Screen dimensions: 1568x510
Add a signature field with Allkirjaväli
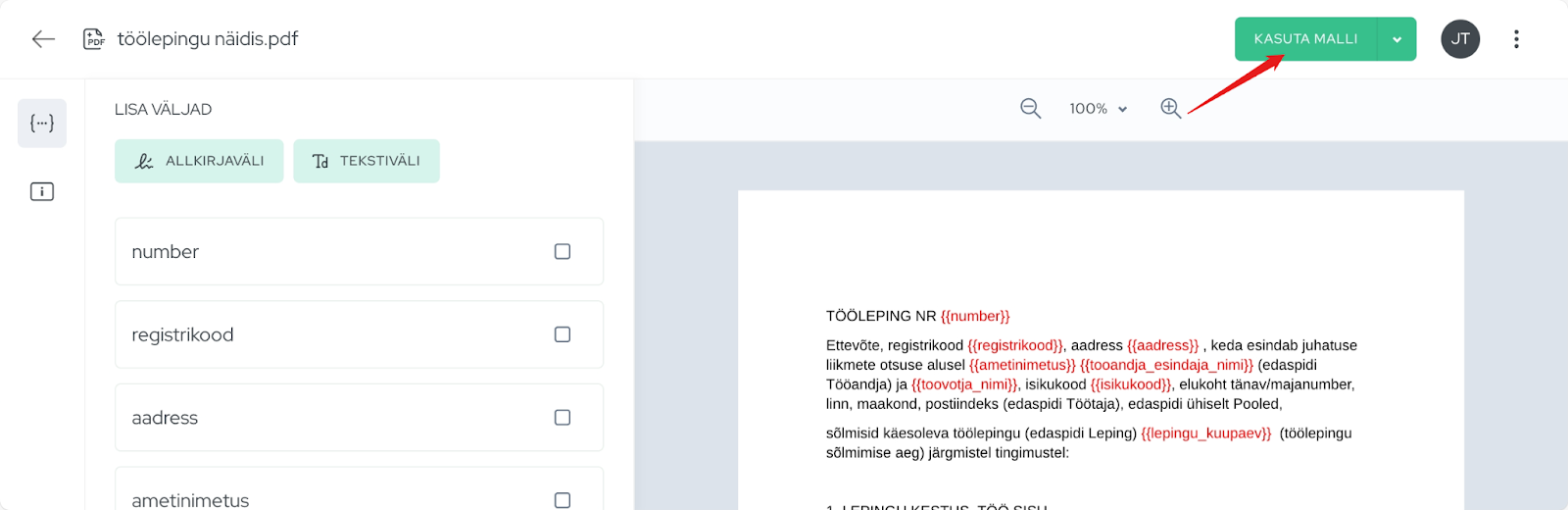(199, 161)
